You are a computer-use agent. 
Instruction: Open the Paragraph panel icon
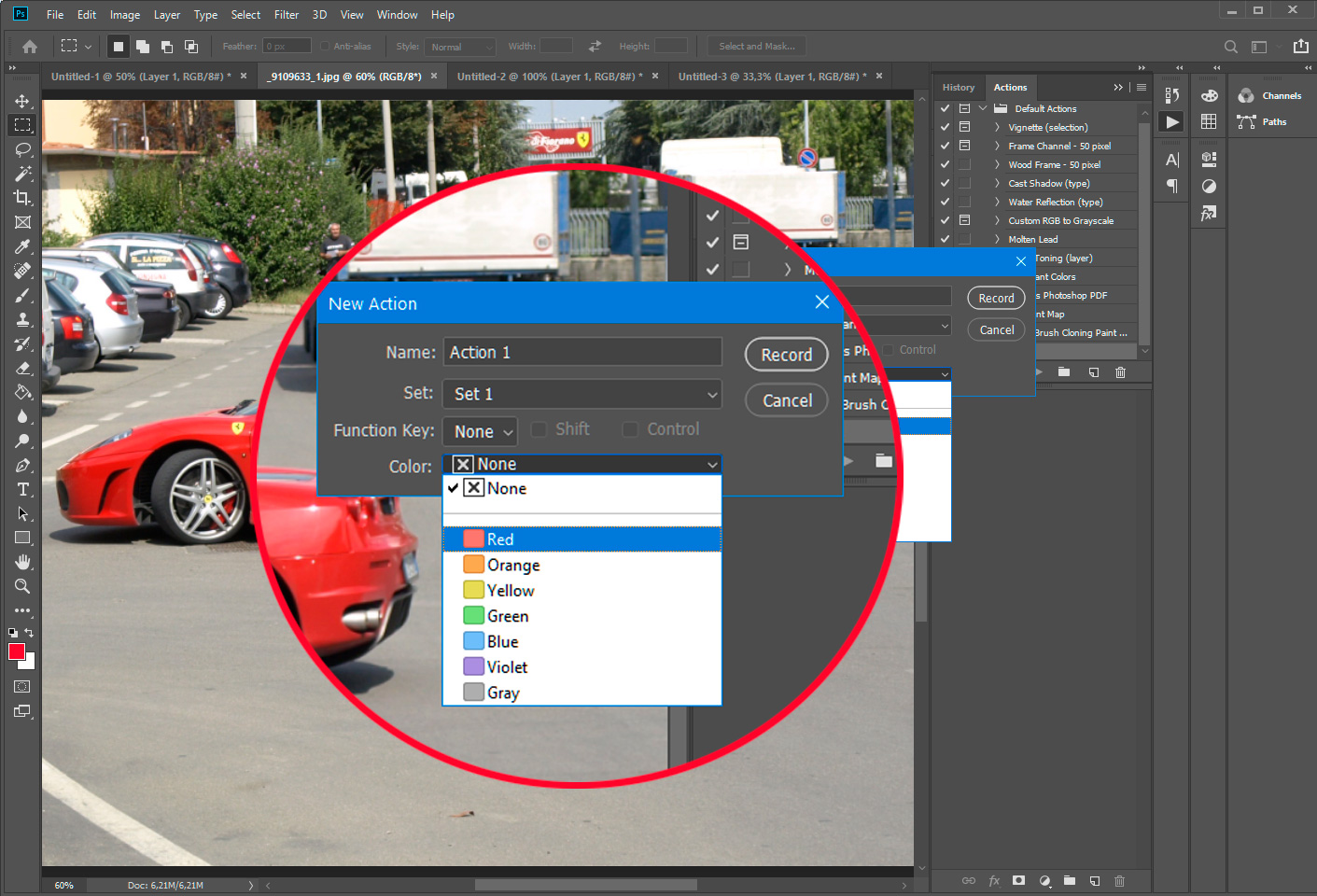pyautogui.click(x=1171, y=186)
